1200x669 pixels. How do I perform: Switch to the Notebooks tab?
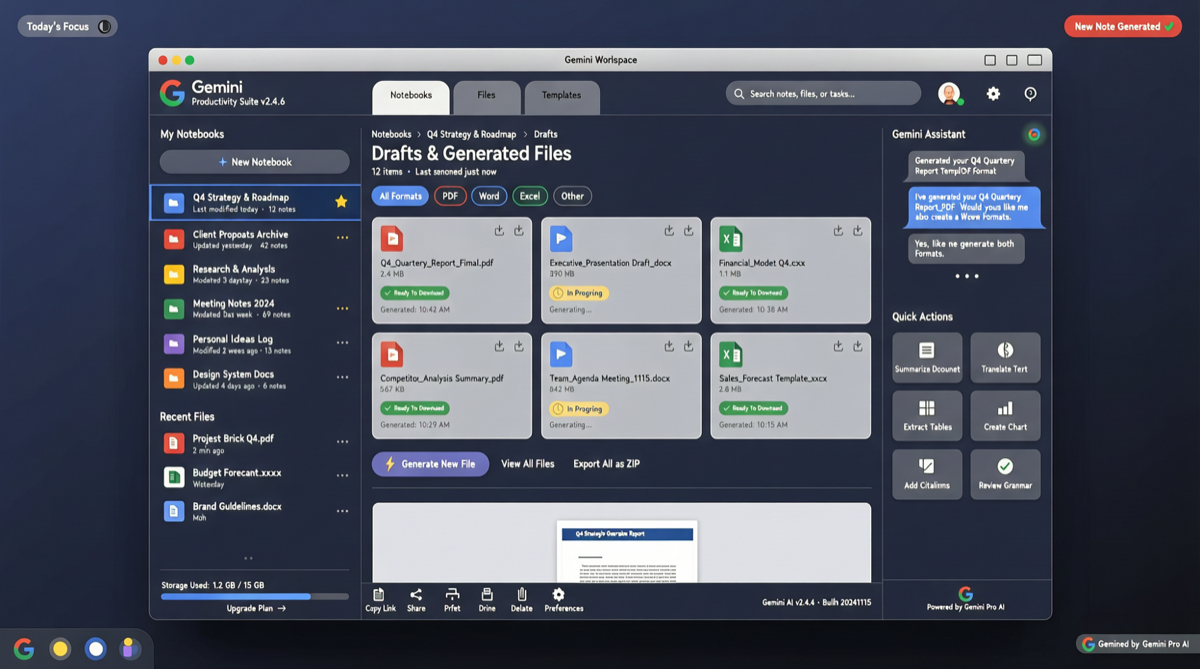click(411, 97)
